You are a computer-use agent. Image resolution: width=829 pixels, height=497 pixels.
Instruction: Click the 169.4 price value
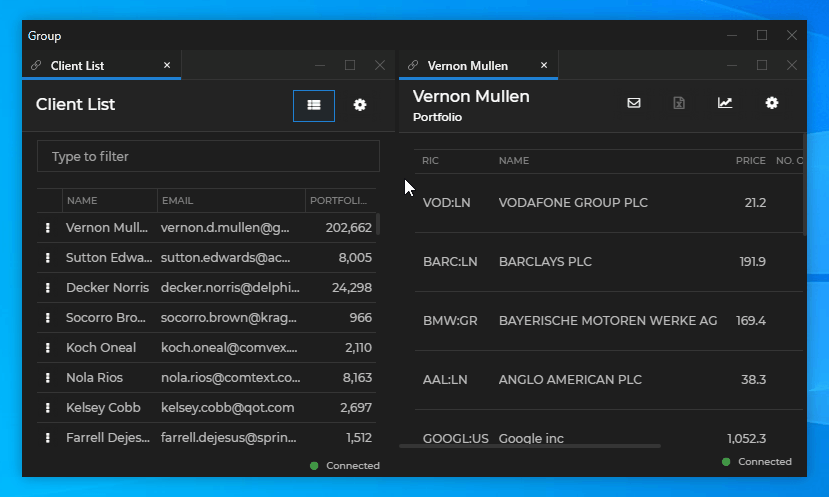coord(751,321)
